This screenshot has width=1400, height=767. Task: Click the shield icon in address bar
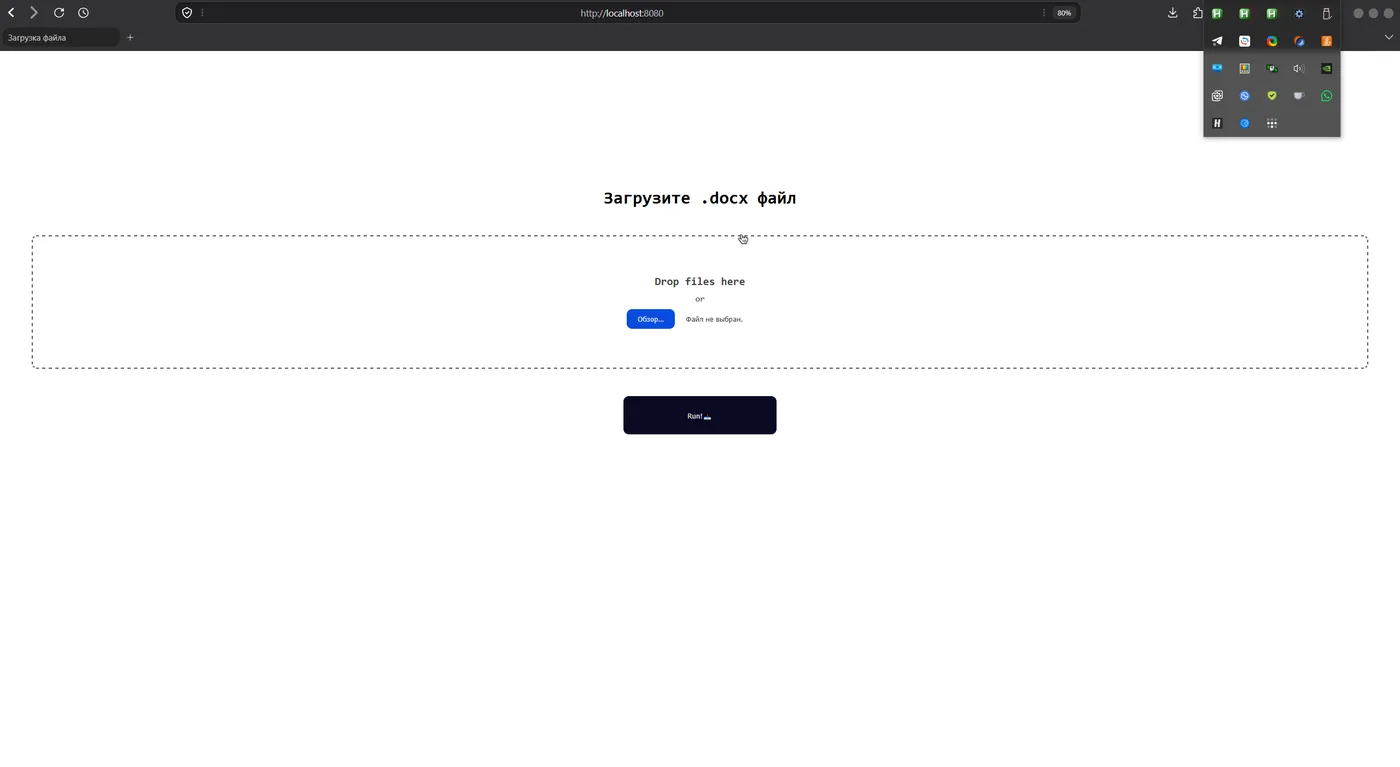pyautogui.click(x=186, y=13)
